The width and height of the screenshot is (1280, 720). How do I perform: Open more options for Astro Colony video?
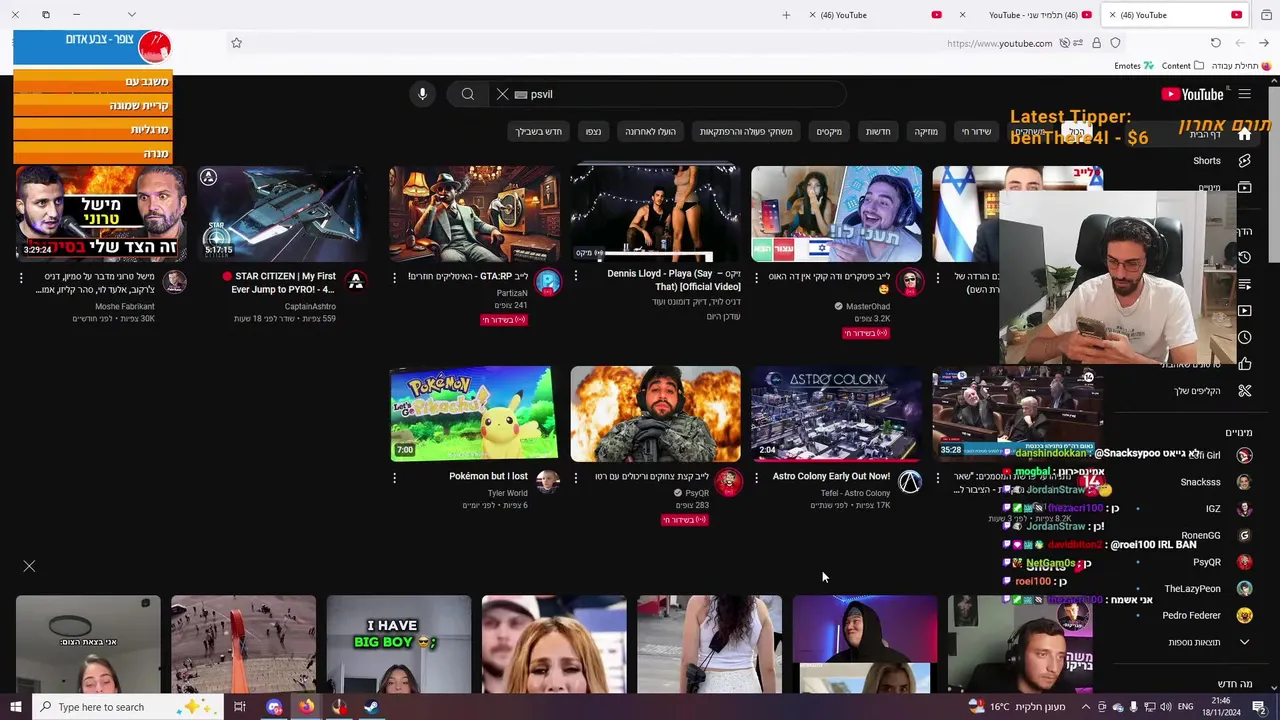[x=756, y=478]
